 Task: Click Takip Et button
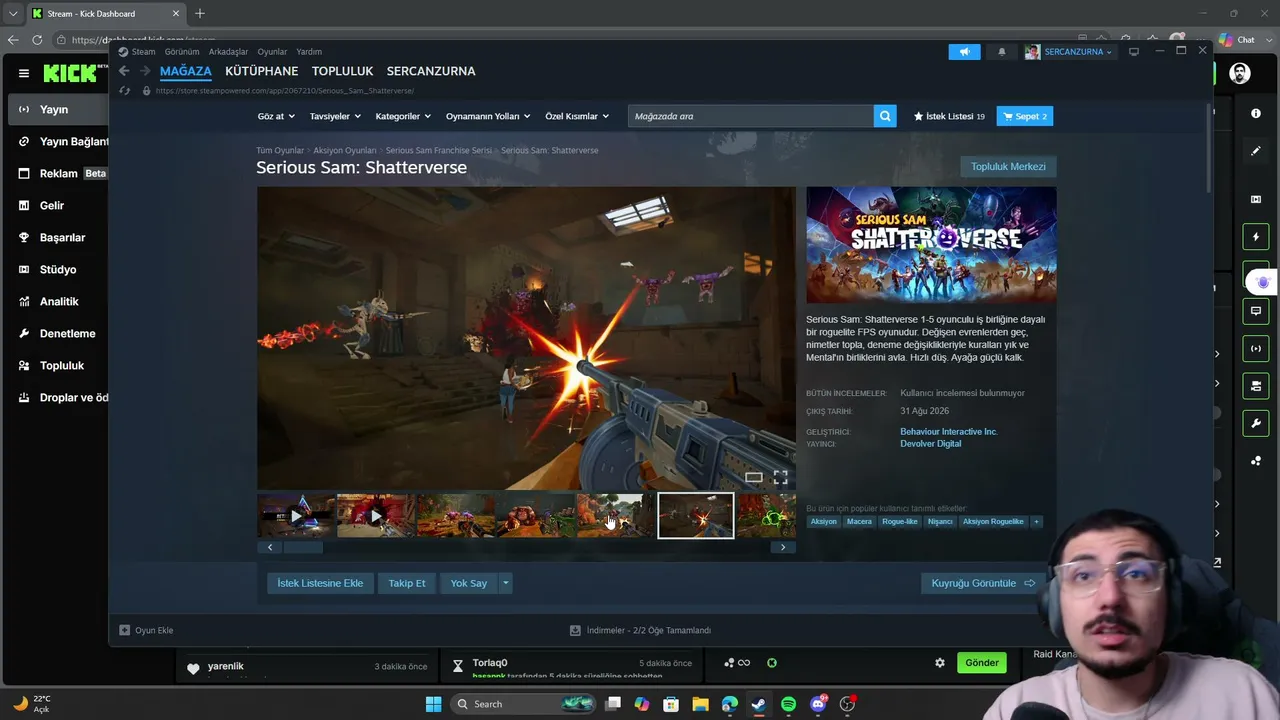coord(407,583)
